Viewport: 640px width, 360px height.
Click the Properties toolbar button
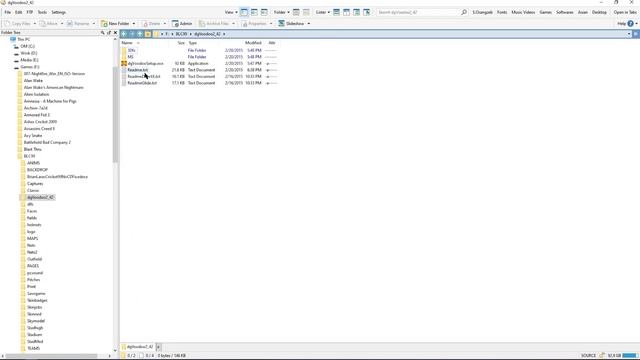(x=254, y=24)
